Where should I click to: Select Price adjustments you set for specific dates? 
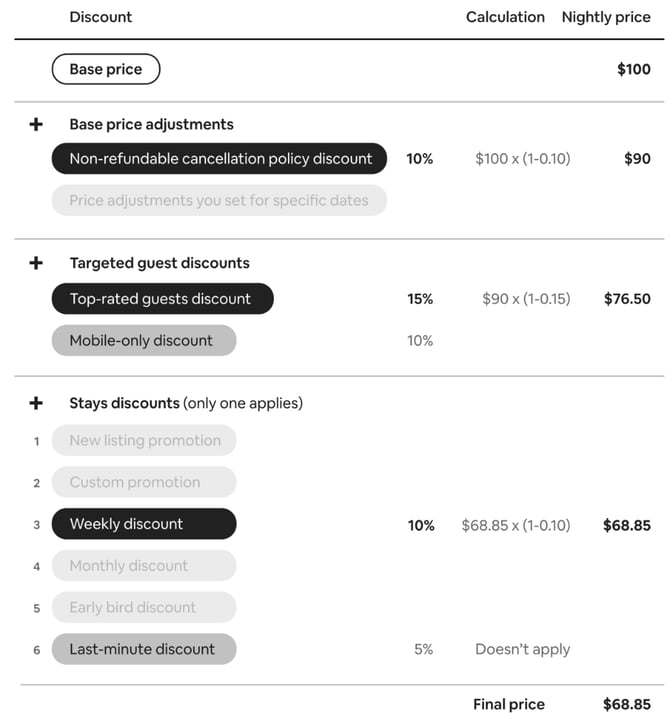(x=219, y=200)
